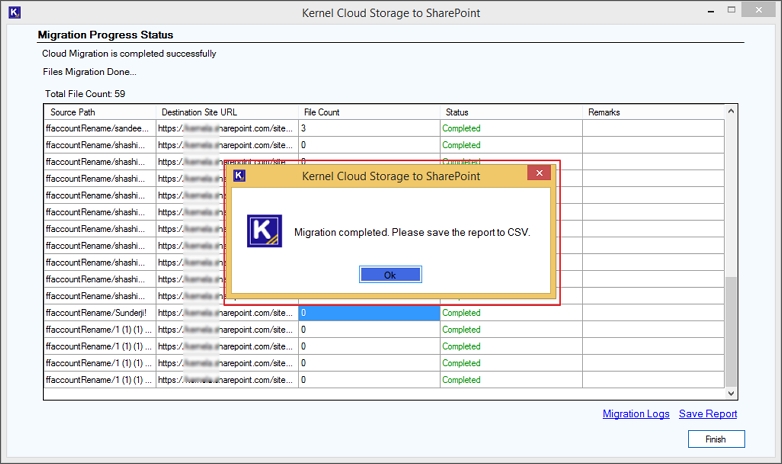Image resolution: width=782 pixels, height=464 pixels.
Task: Select the Remarks column header
Action: [x=653, y=112]
